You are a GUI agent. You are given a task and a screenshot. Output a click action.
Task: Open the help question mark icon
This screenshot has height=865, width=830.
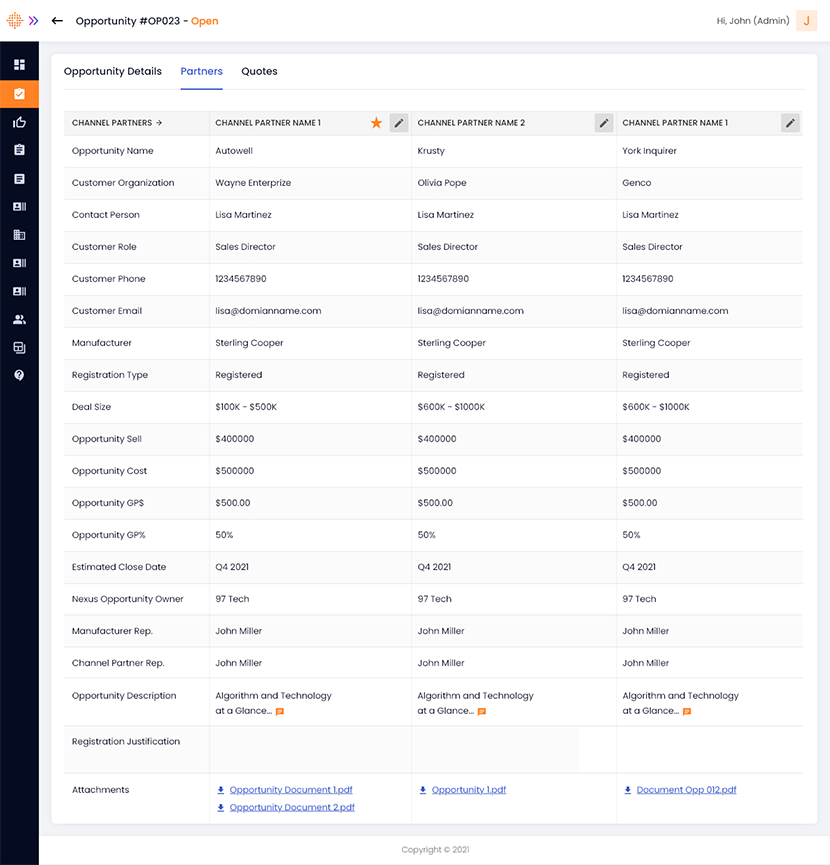(x=19, y=375)
